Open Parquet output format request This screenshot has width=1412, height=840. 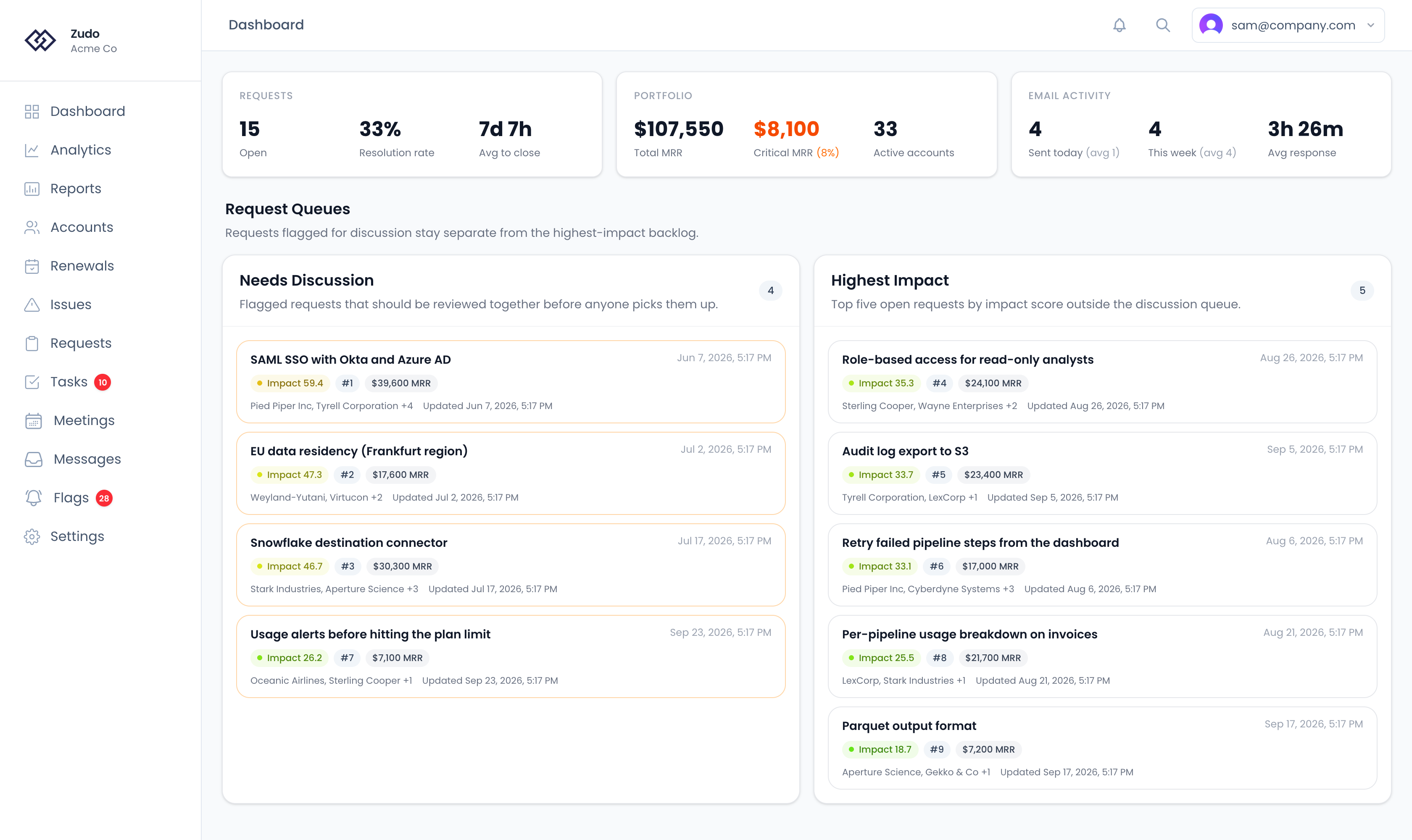tap(1102, 748)
